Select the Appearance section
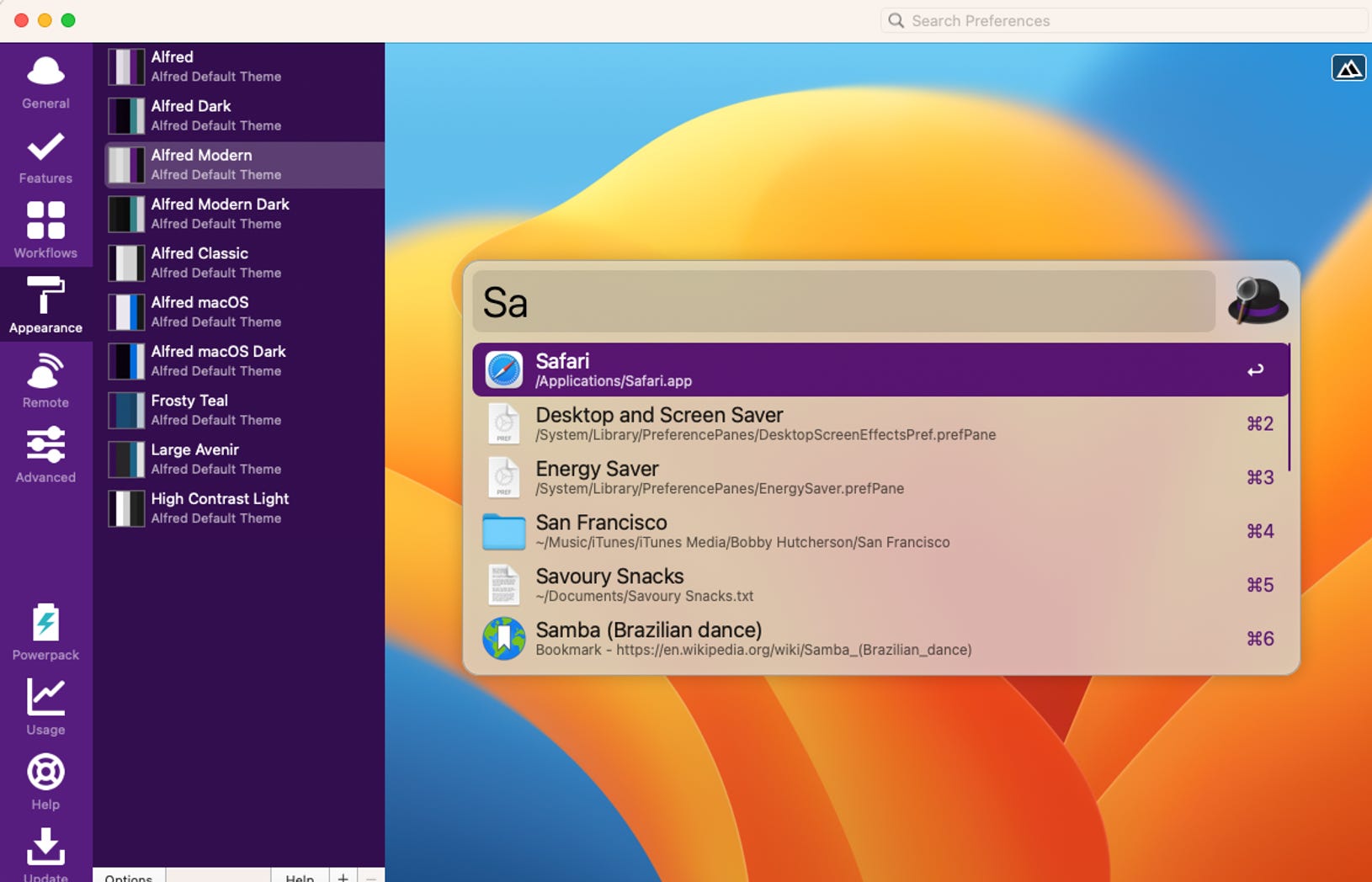Screen dimensions: 1372x882 [45, 305]
